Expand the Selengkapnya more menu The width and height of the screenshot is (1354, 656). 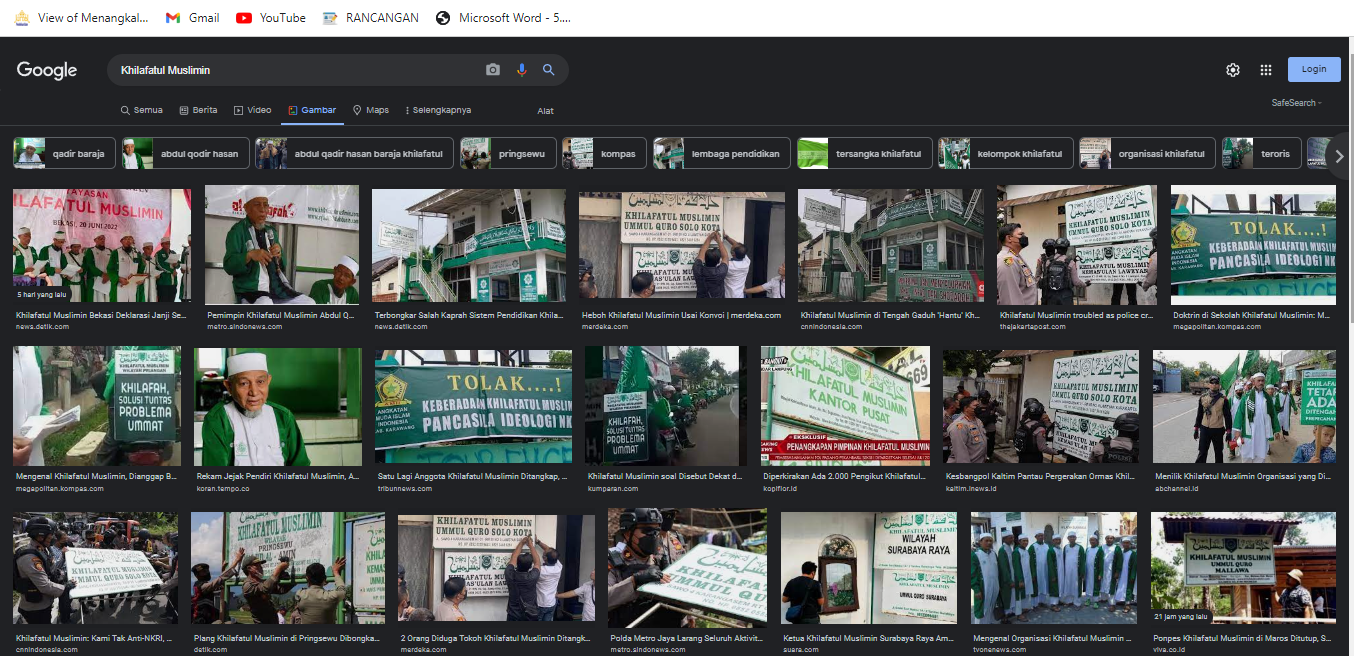pyautogui.click(x=437, y=110)
